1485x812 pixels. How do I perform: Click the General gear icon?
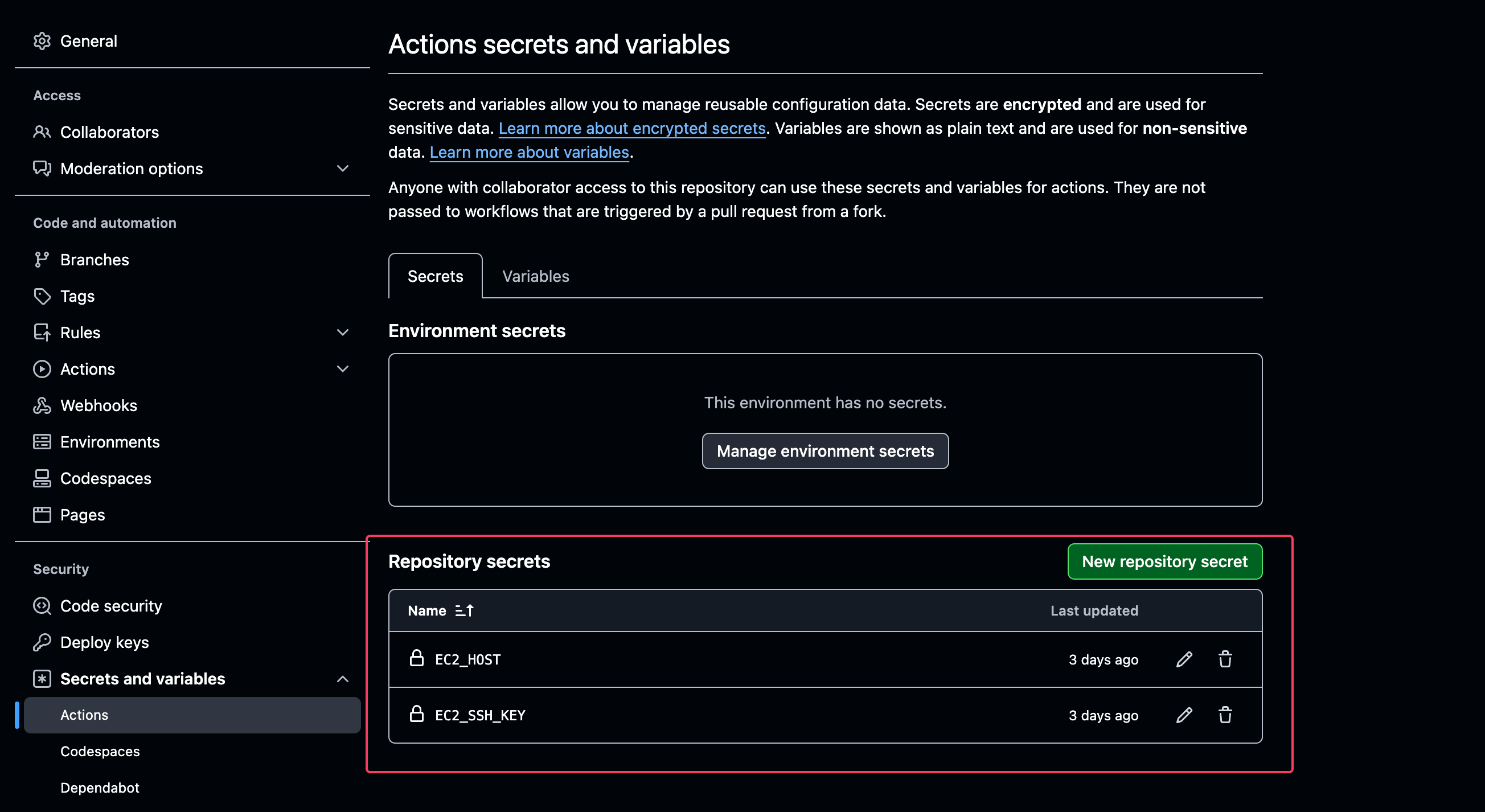point(42,41)
